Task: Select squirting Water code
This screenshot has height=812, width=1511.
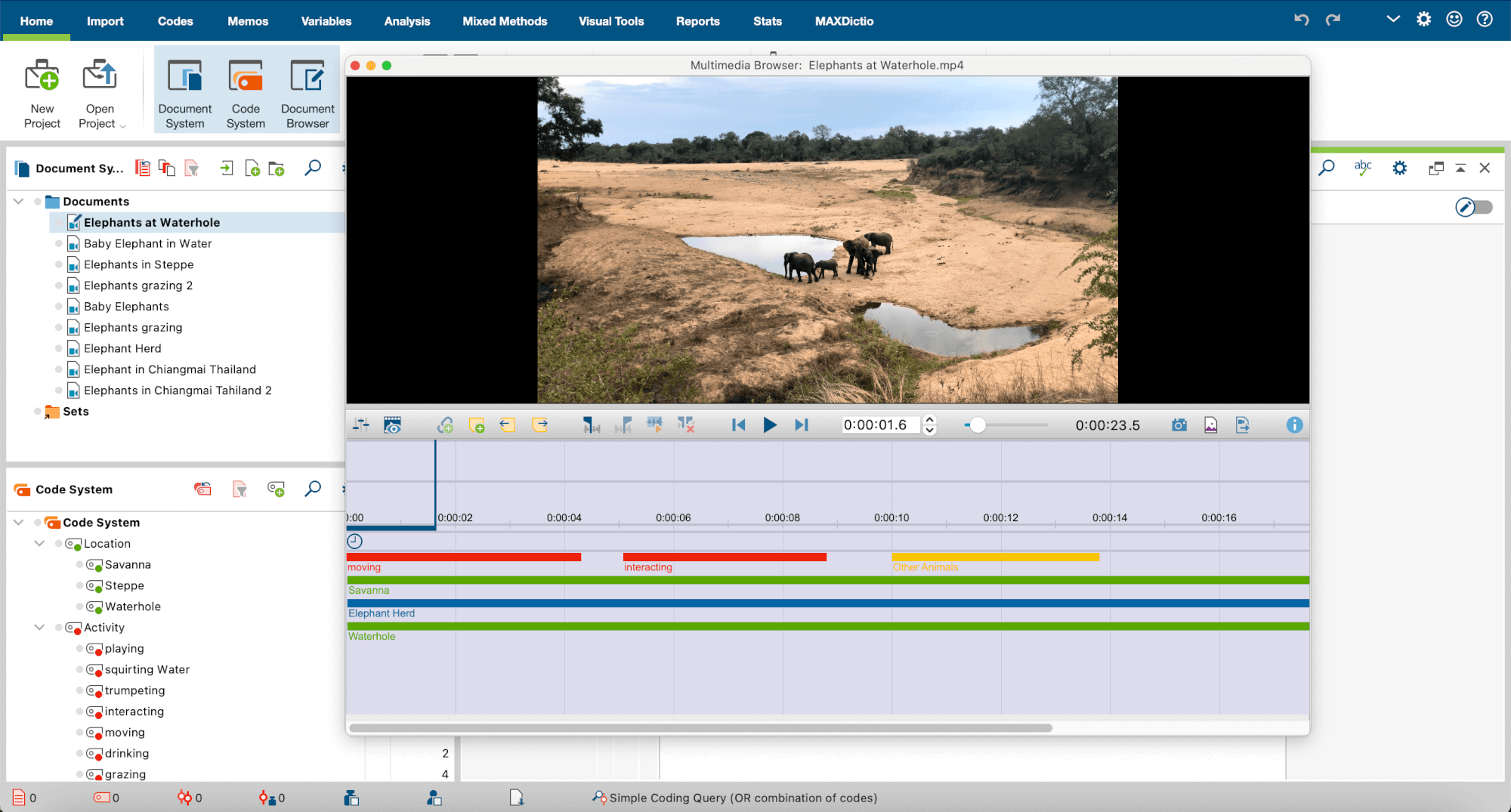Action: pos(147,669)
